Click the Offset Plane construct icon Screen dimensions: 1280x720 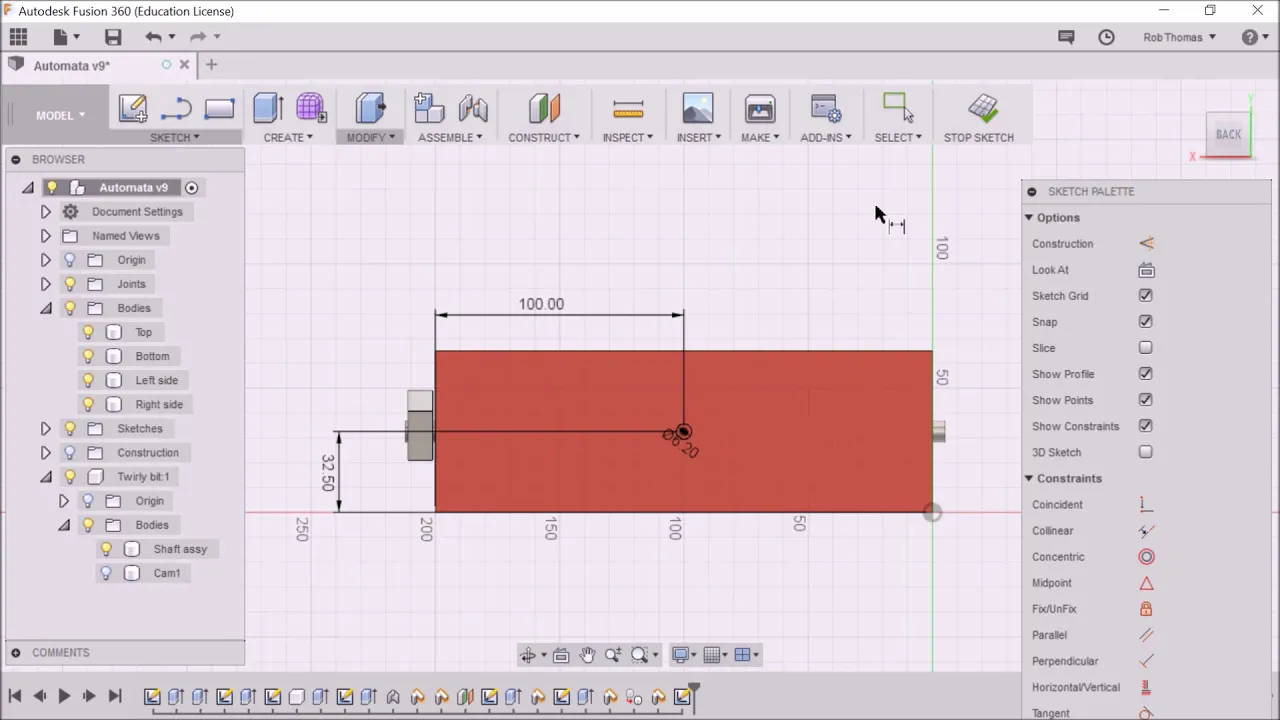click(x=544, y=108)
